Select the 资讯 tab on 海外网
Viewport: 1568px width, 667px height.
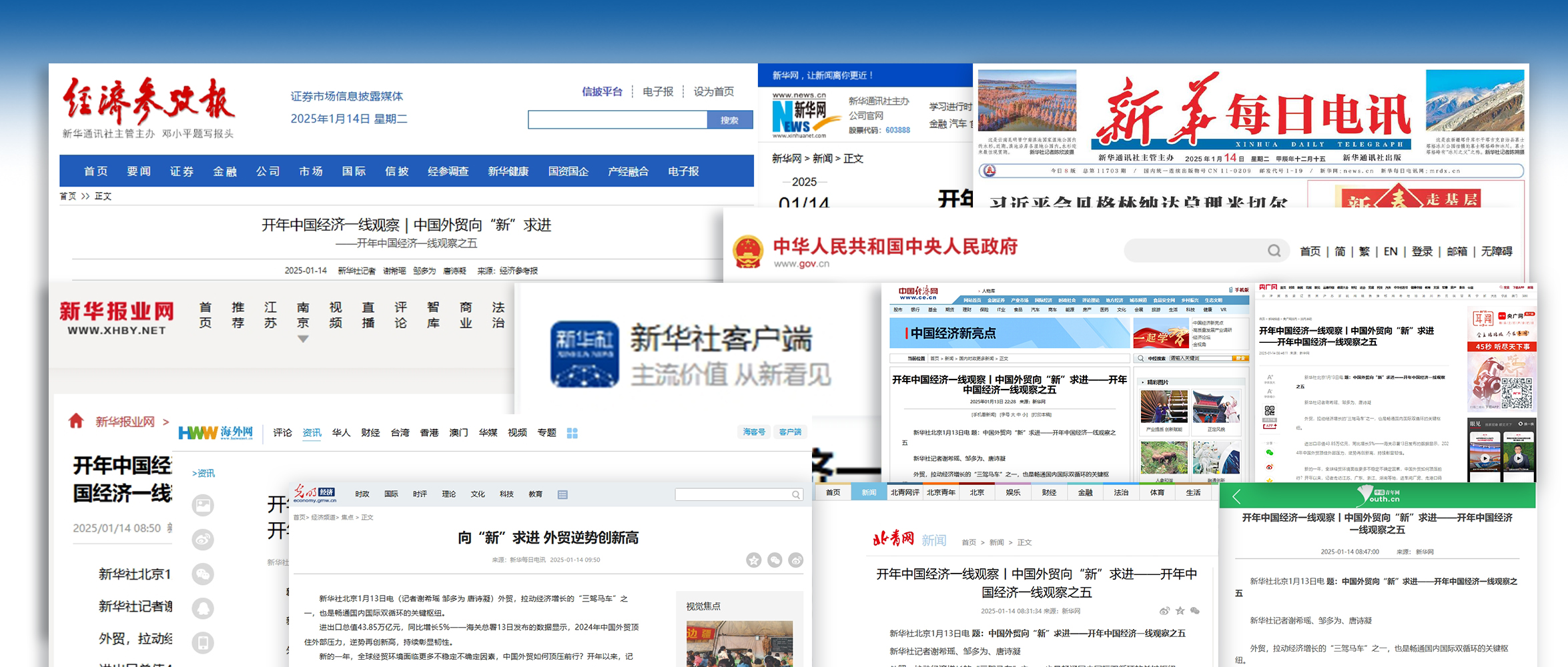pos(312,433)
